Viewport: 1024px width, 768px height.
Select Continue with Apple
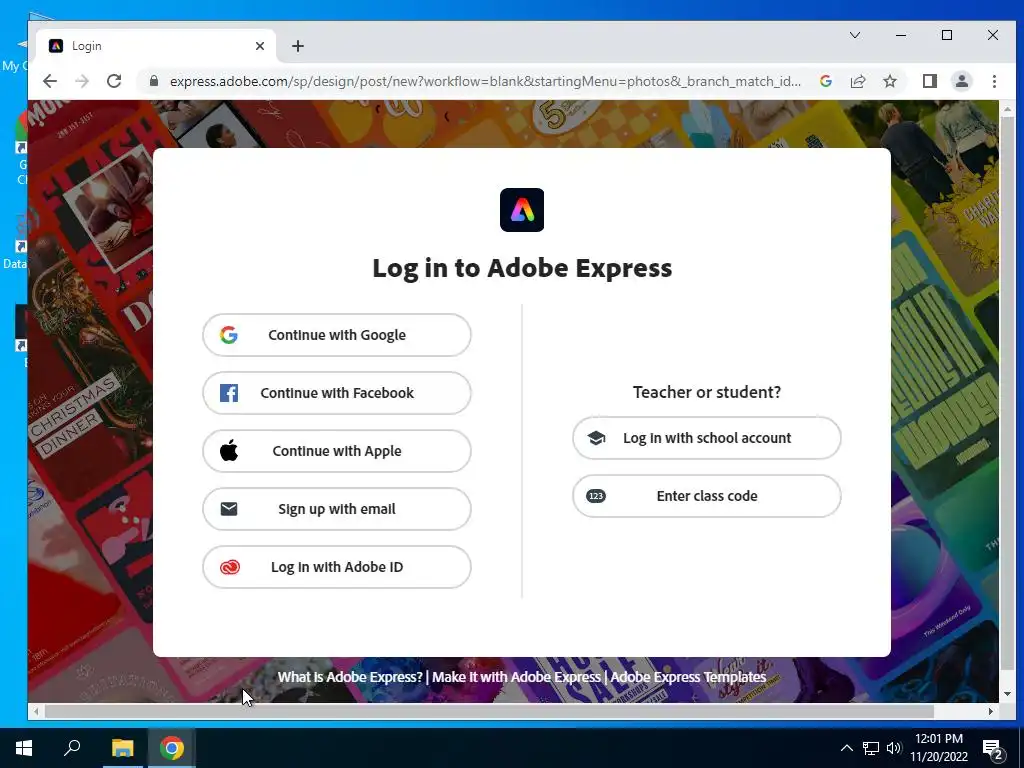pyautogui.click(x=337, y=451)
